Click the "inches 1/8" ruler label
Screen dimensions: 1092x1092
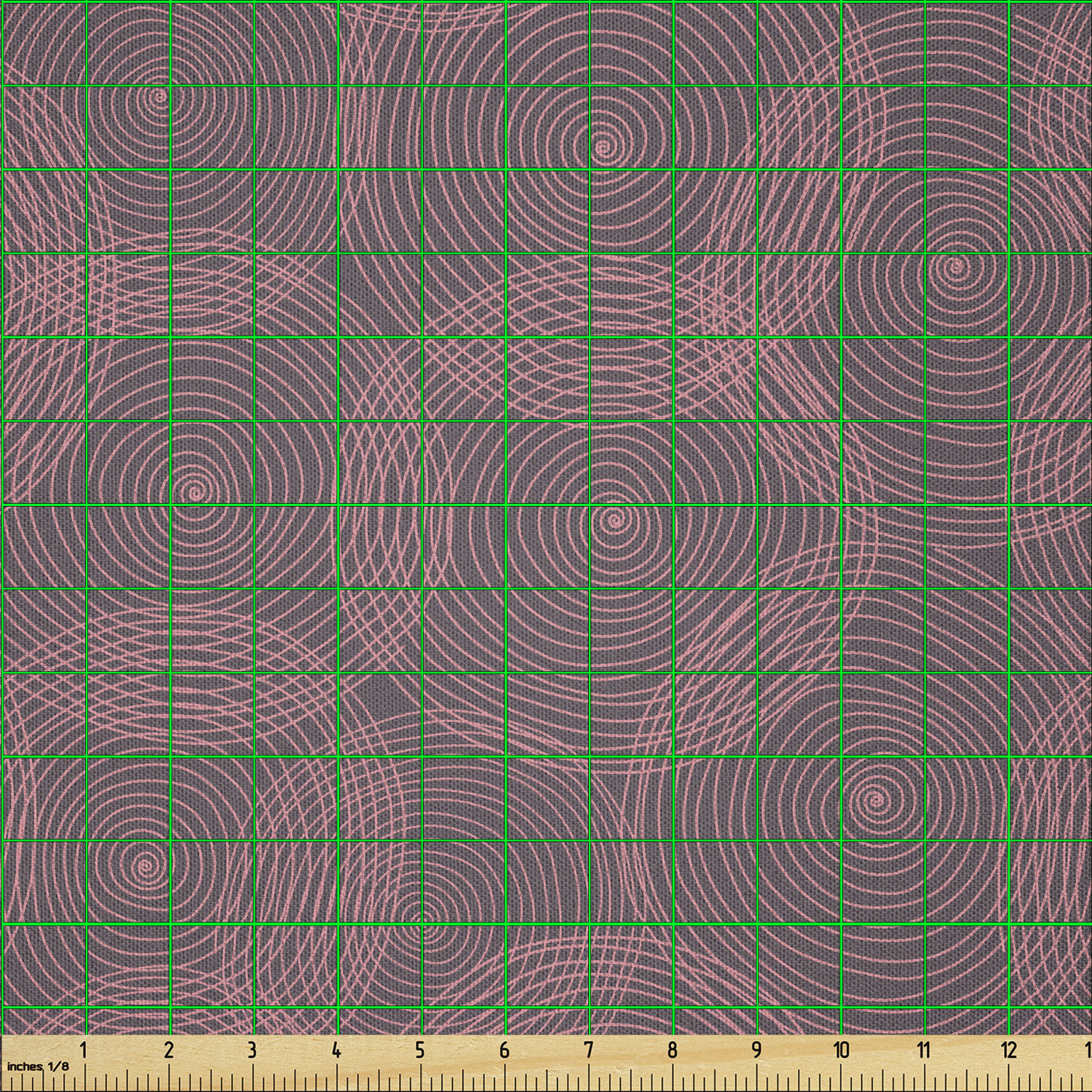[x=38, y=1066]
